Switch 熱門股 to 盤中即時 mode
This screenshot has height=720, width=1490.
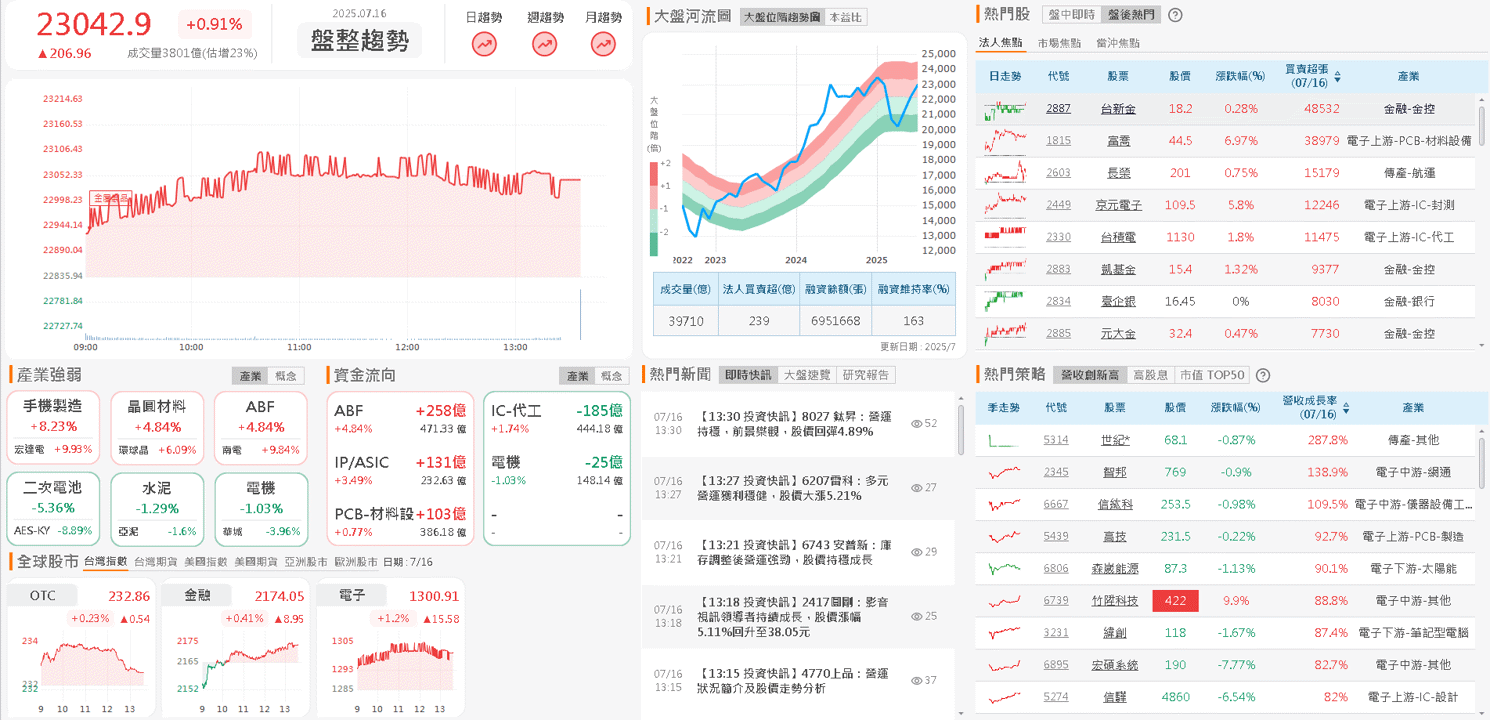[1072, 15]
